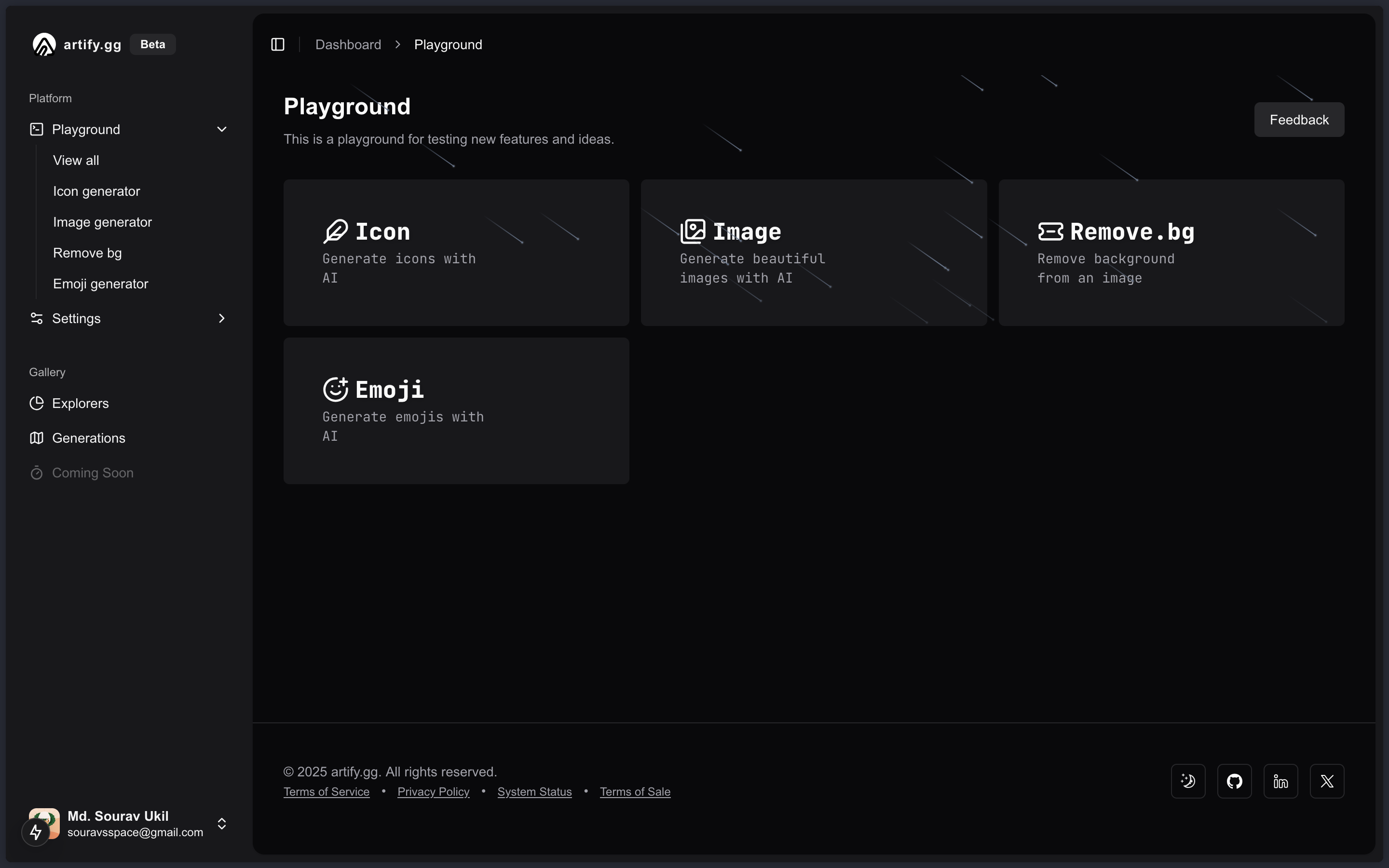Open the X (Twitter) icon link
Screen dimensions: 1389x868
point(1326,781)
